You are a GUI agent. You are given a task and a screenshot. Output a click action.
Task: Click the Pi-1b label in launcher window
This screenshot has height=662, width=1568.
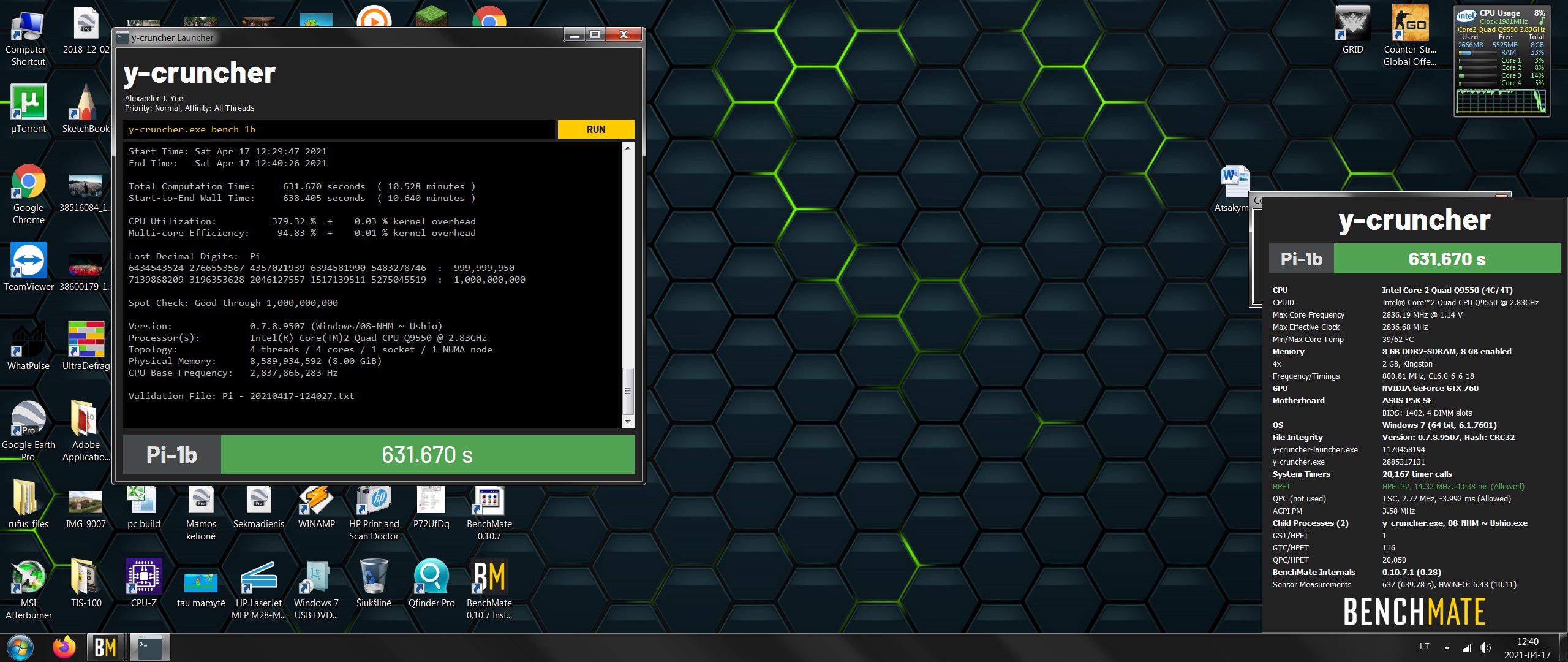pyautogui.click(x=172, y=455)
